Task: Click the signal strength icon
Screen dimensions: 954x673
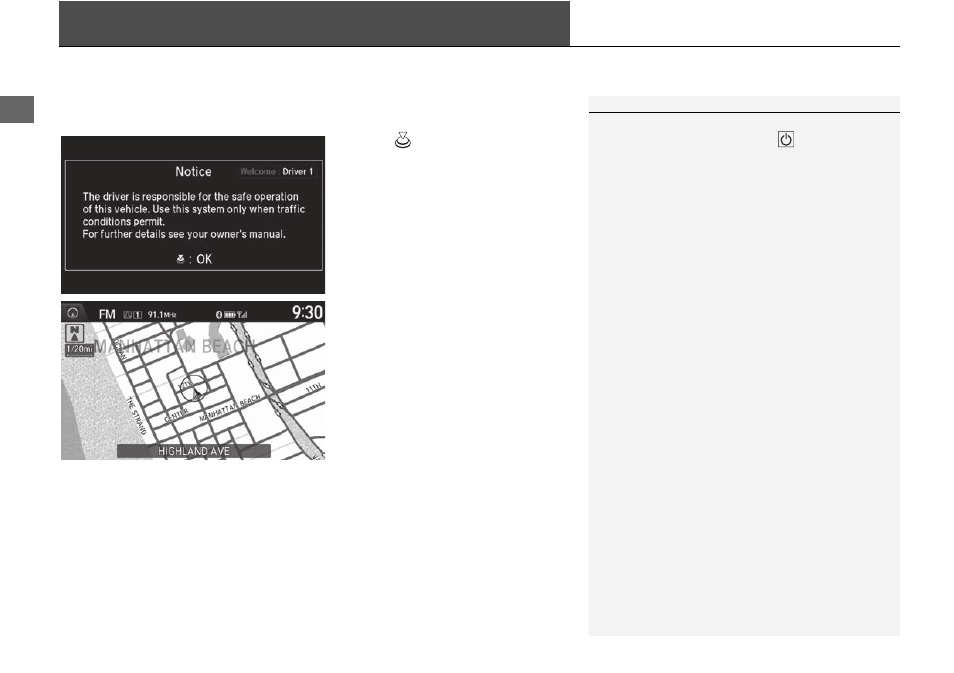Action: [x=243, y=315]
